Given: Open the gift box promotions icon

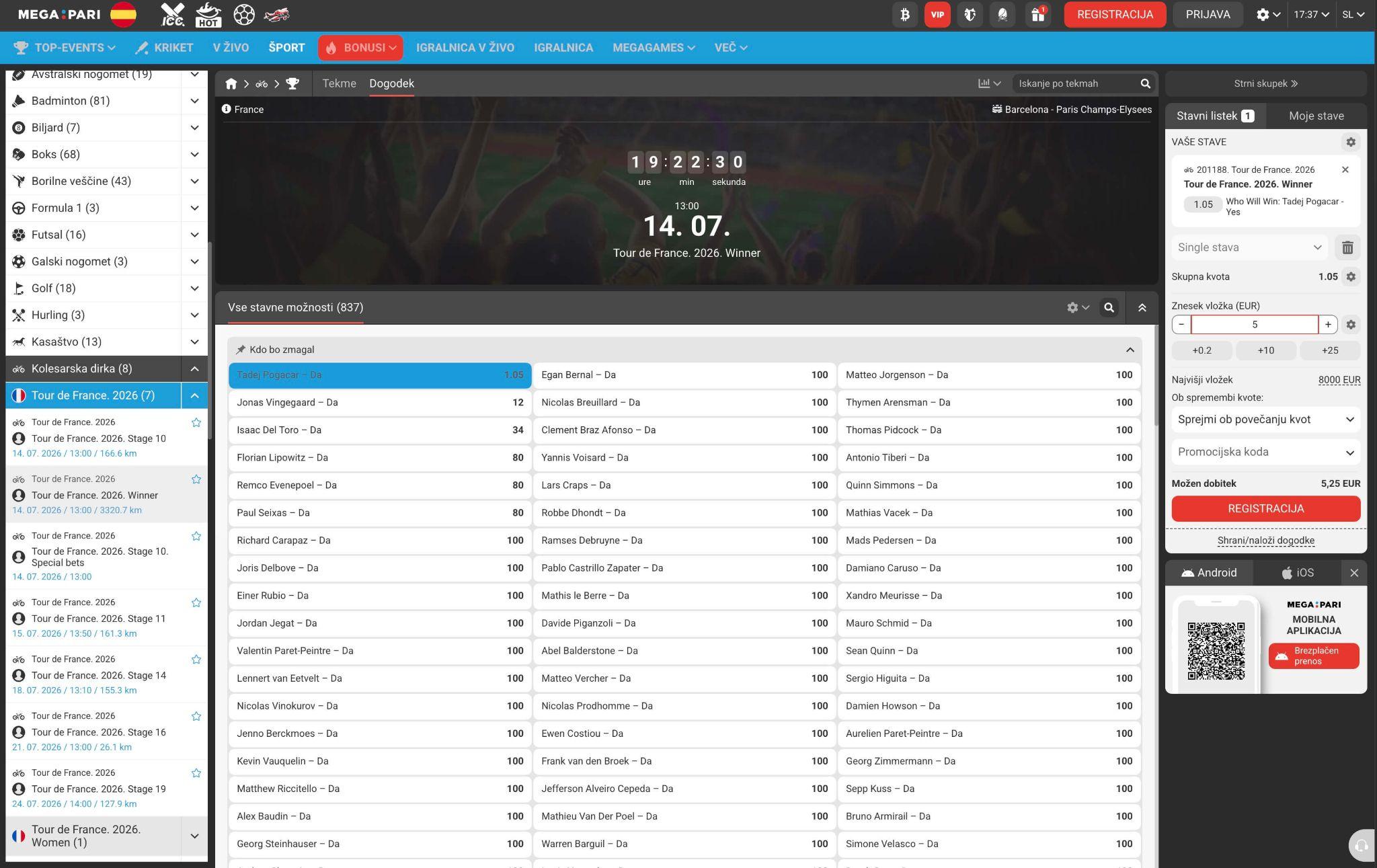Looking at the screenshot, I should [x=1037, y=14].
